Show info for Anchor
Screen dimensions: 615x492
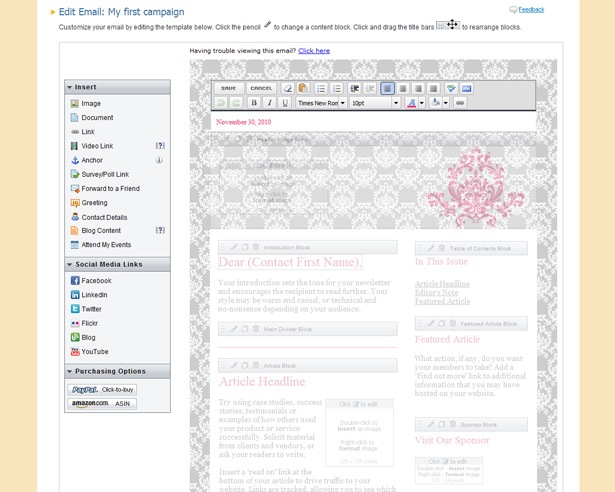coord(159,160)
